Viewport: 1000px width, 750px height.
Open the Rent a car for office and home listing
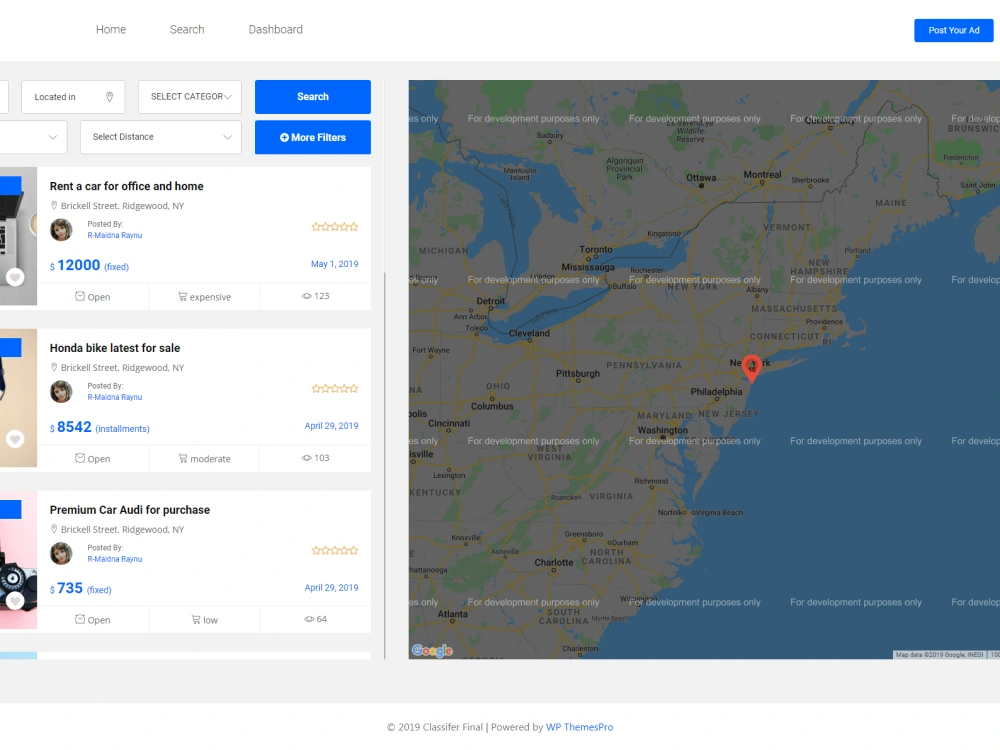tap(126, 186)
